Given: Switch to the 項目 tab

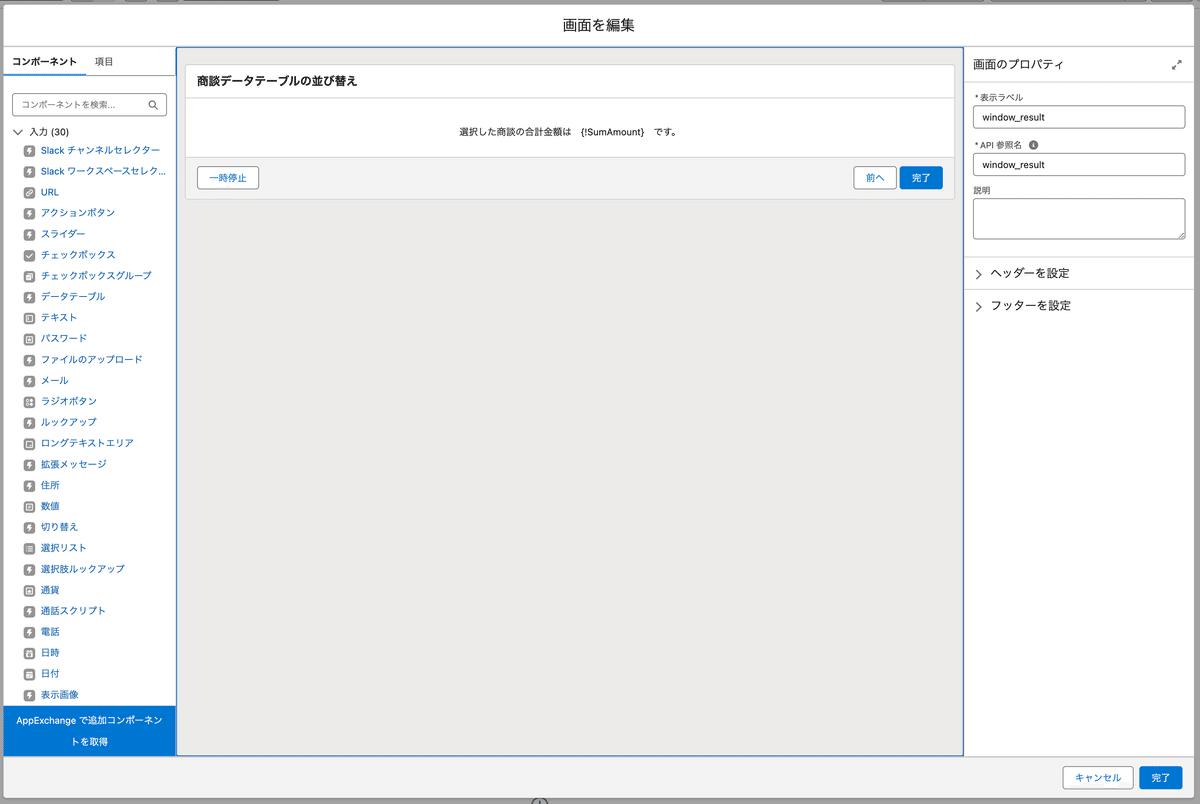Looking at the screenshot, I should point(104,62).
